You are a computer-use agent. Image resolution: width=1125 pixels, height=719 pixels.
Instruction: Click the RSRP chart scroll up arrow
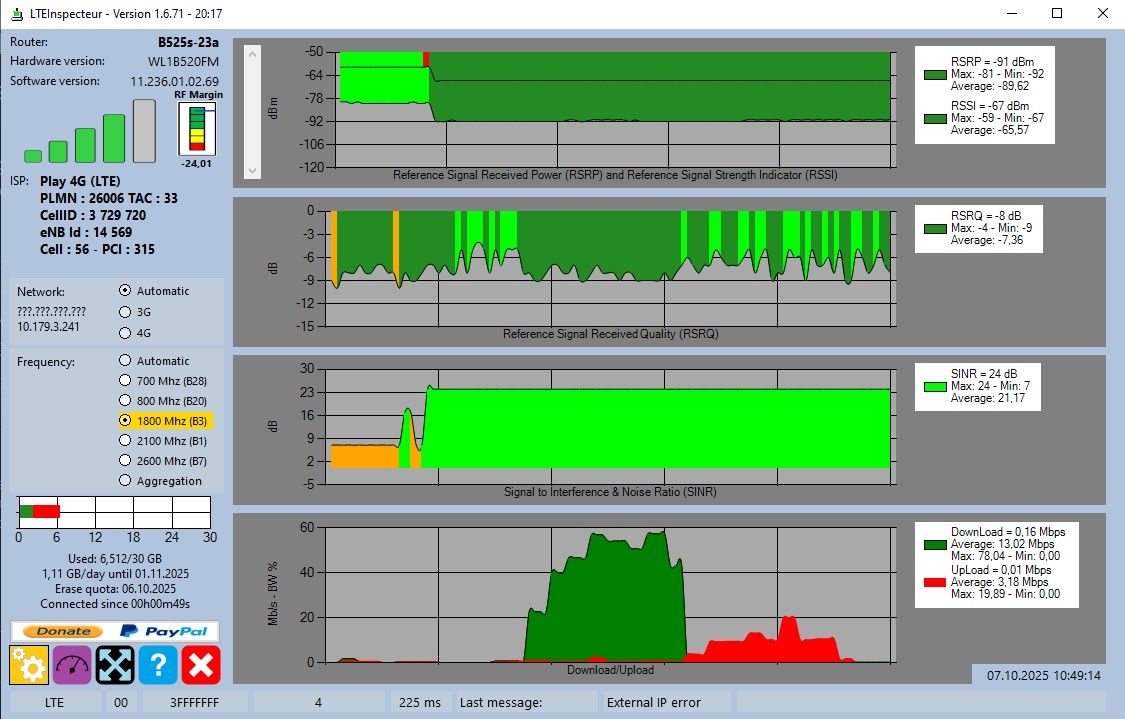click(x=252, y=54)
